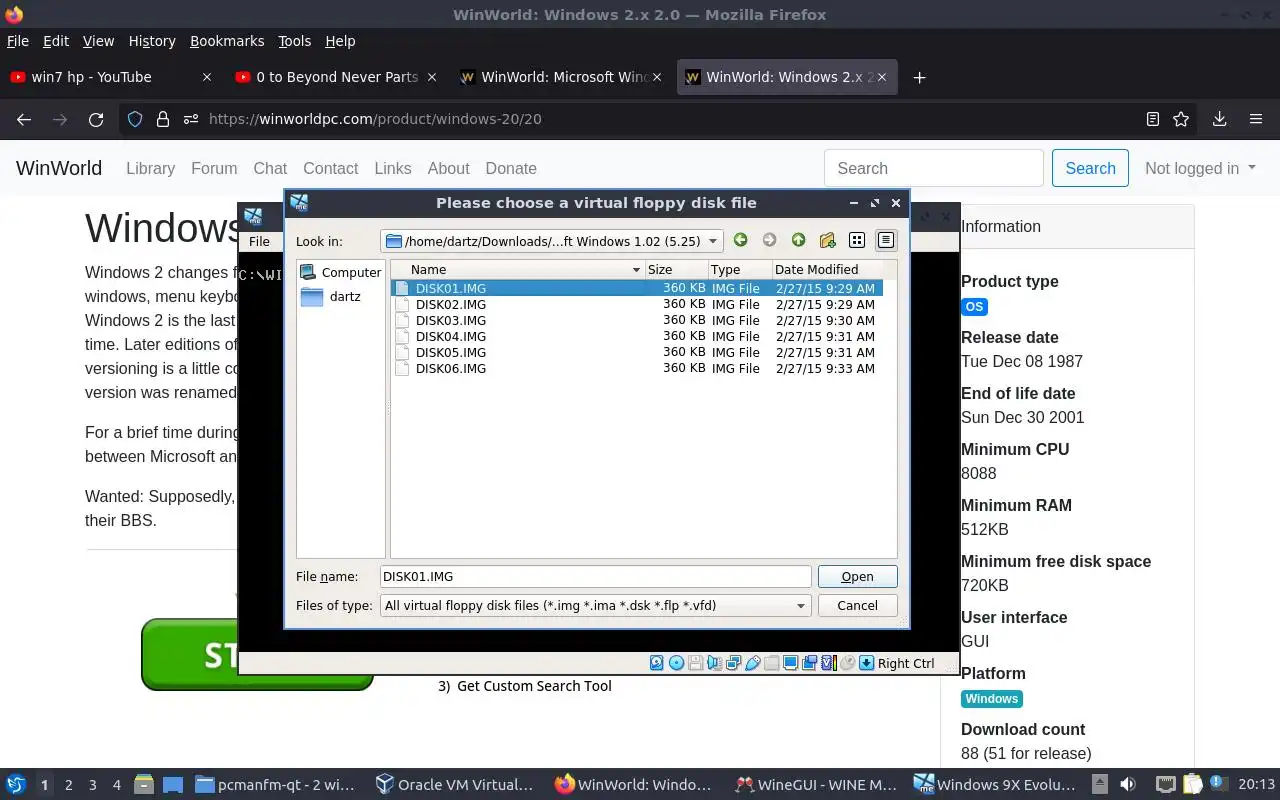Open the Bookmarks menu in Firefox

tap(227, 41)
